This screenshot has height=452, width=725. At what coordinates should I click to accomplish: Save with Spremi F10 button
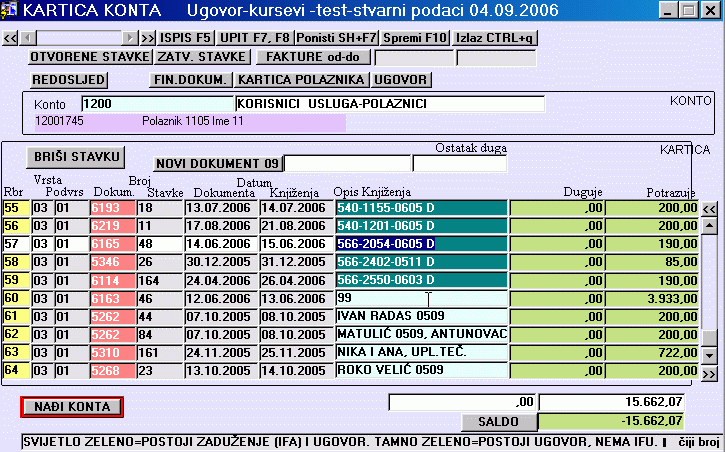[415, 38]
